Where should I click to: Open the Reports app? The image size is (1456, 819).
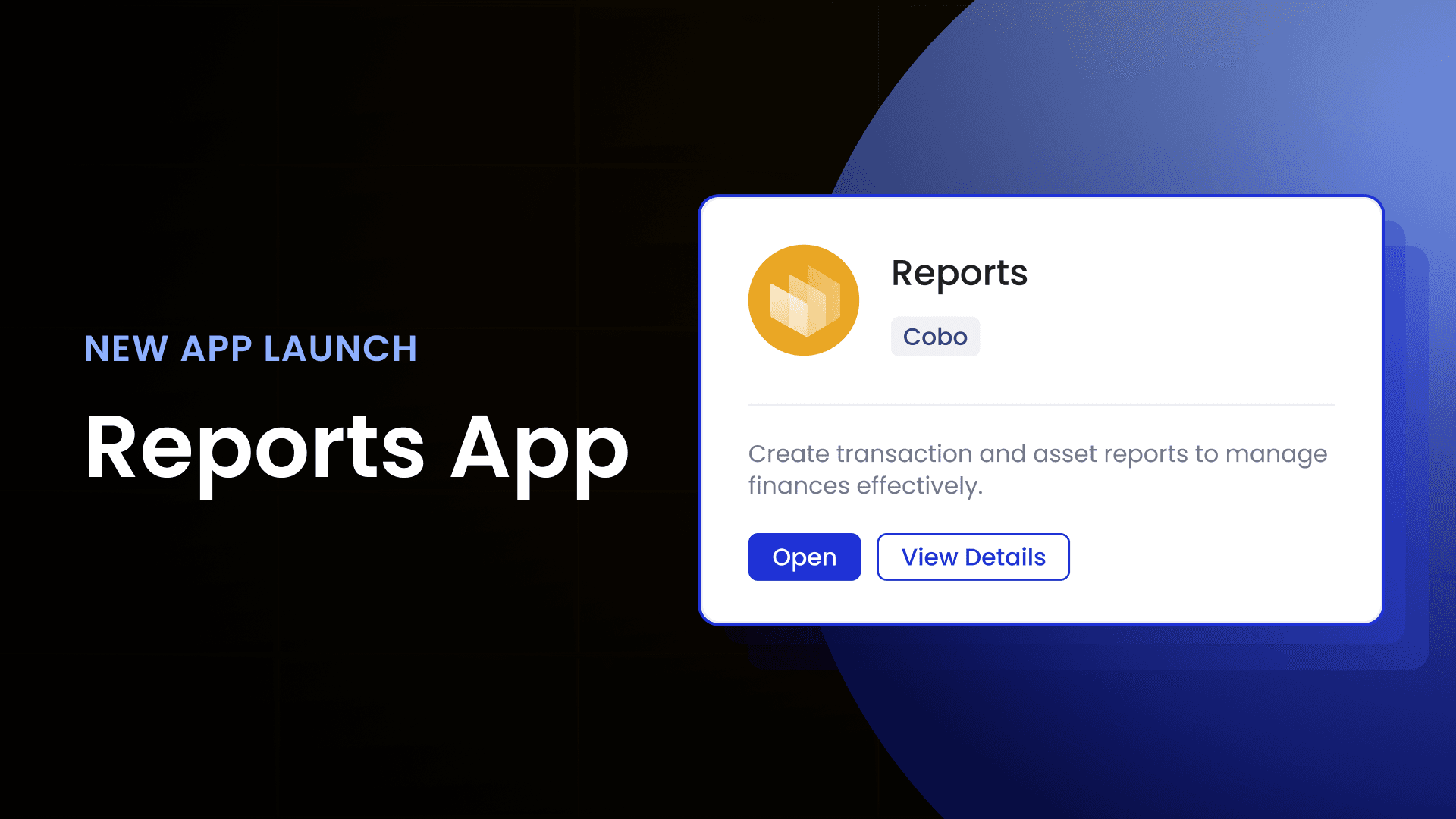tap(805, 557)
